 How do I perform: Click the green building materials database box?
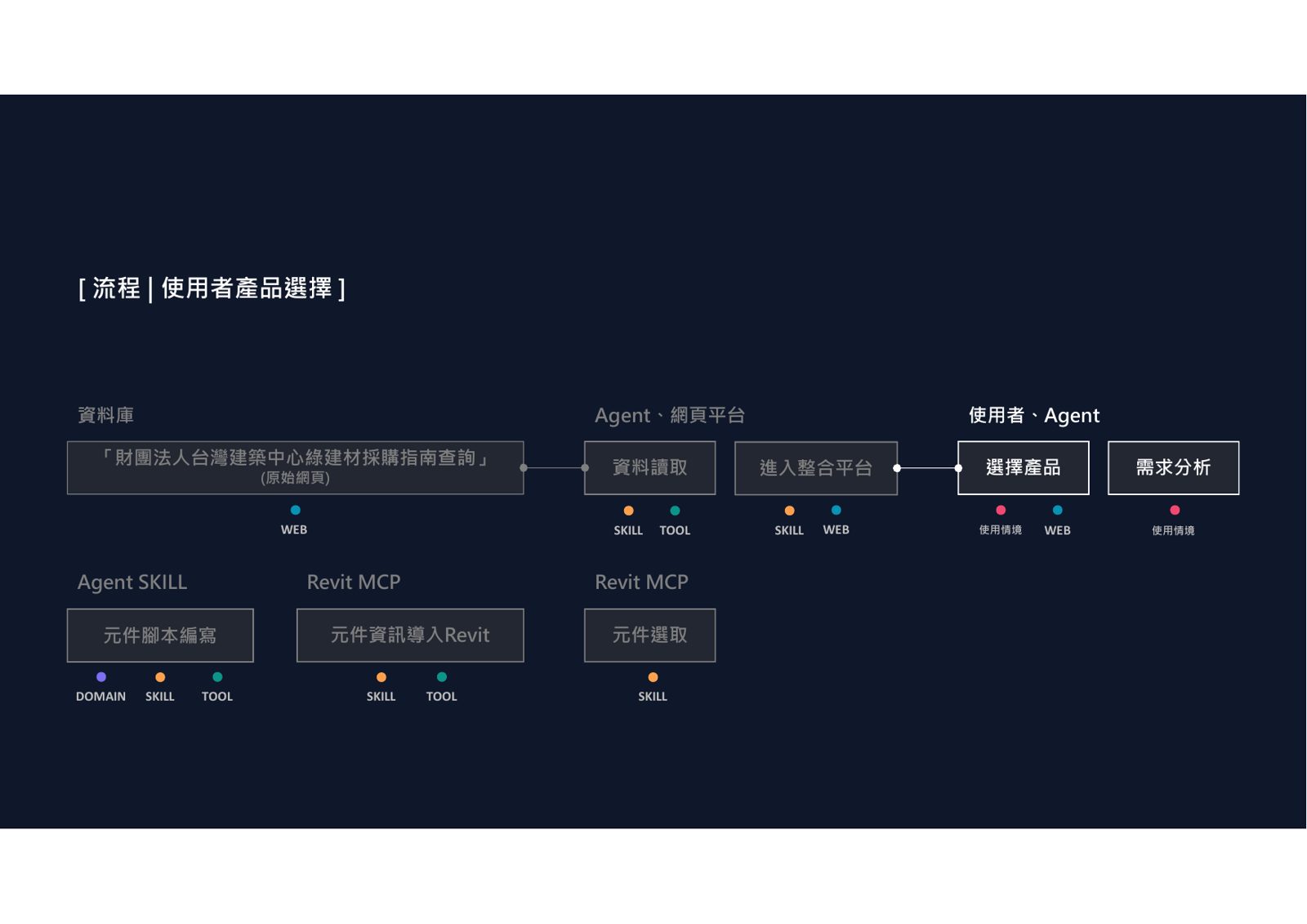pyautogui.click(x=295, y=468)
